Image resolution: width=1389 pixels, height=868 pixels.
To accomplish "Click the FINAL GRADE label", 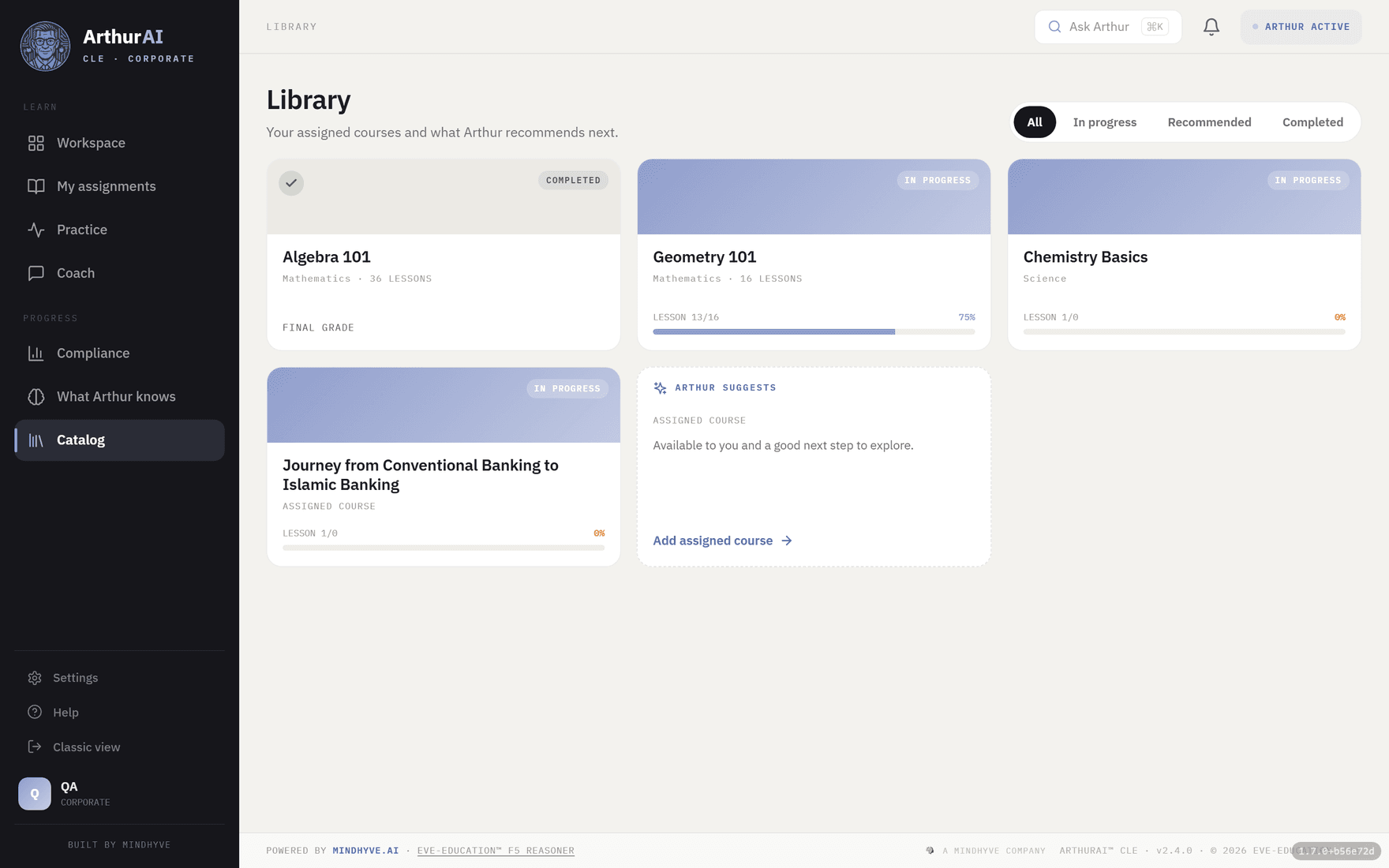I will pyautogui.click(x=318, y=327).
